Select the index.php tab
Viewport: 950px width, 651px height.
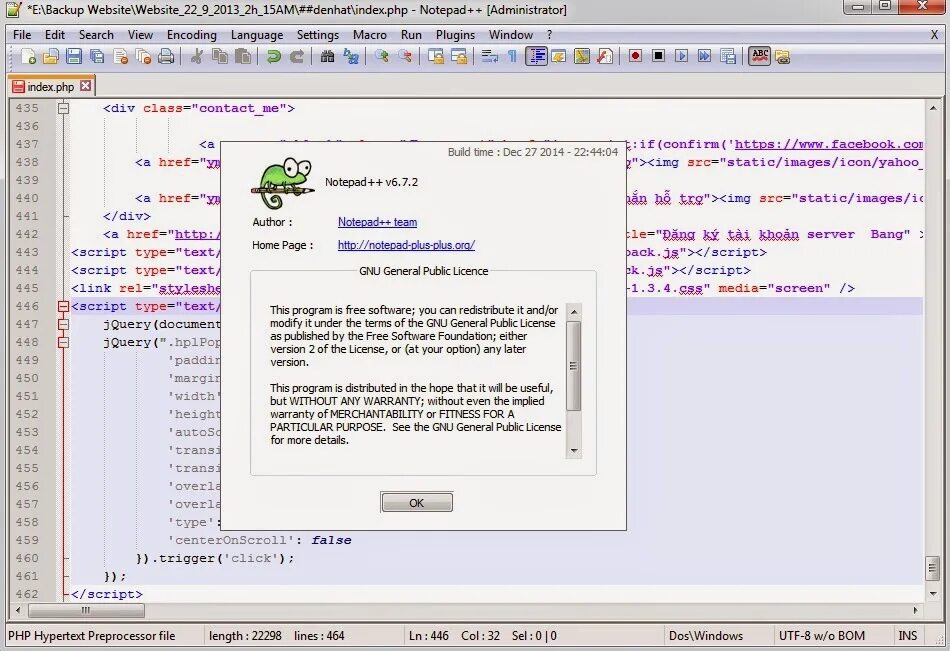(50, 87)
